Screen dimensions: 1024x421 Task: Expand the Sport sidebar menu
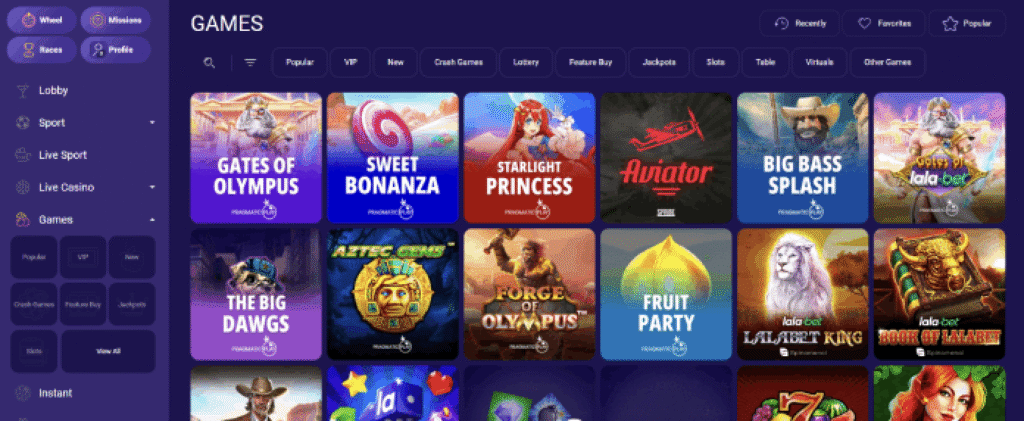(x=85, y=123)
